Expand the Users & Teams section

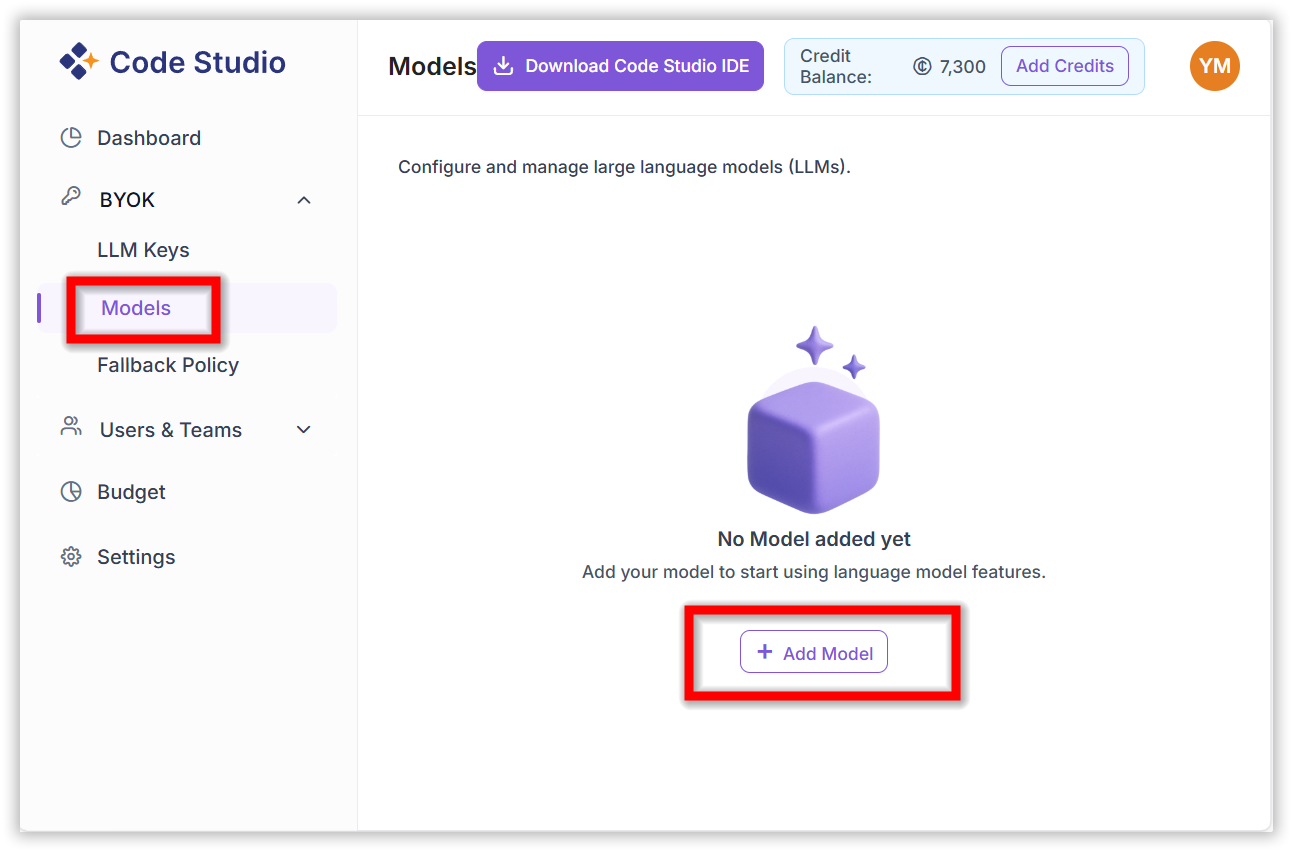click(x=303, y=428)
